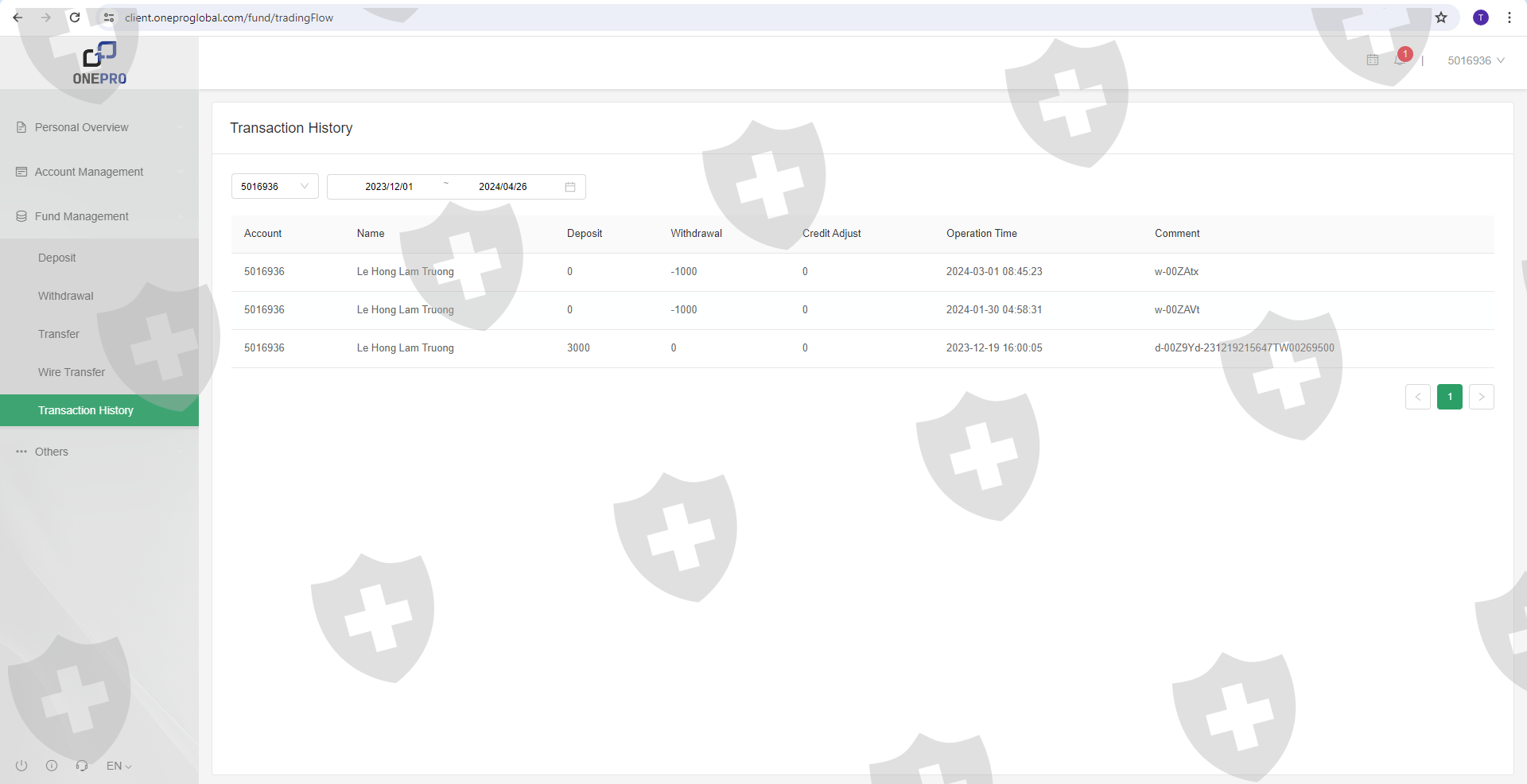This screenshot has height=784, width=1527.
Task: Select Wire Transfer in the sidebar
Action: click(x=72, y=372)
